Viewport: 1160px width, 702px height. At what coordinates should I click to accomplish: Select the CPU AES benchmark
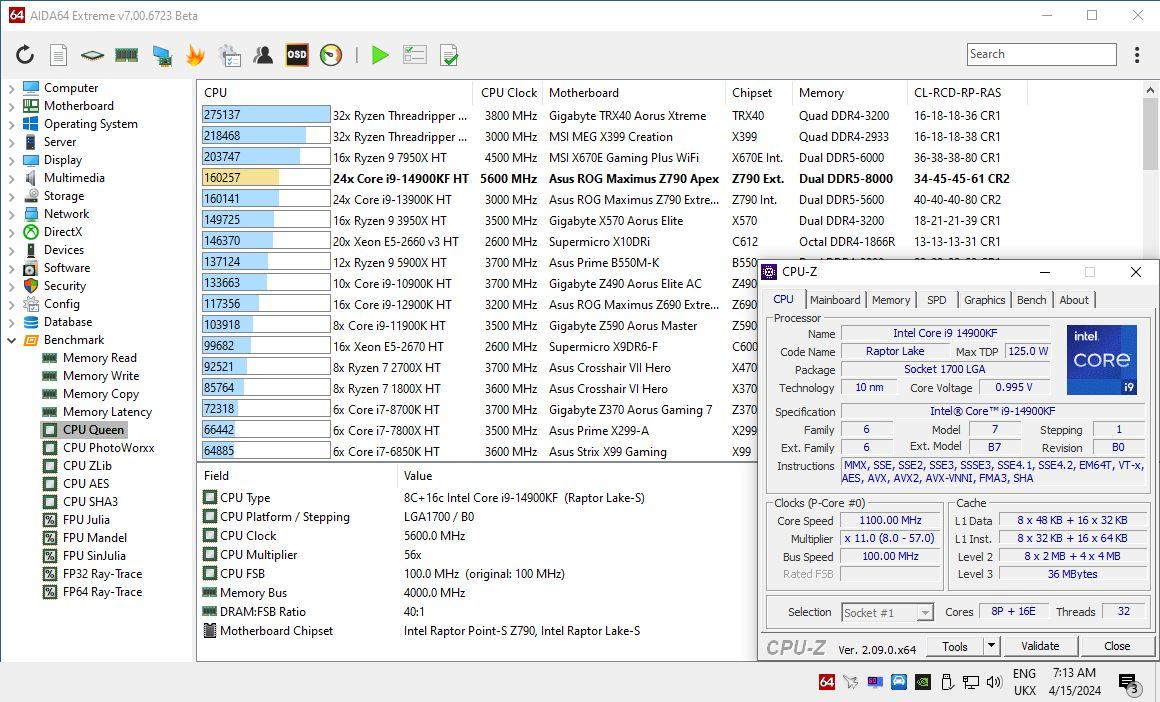[x=86, y=484]
